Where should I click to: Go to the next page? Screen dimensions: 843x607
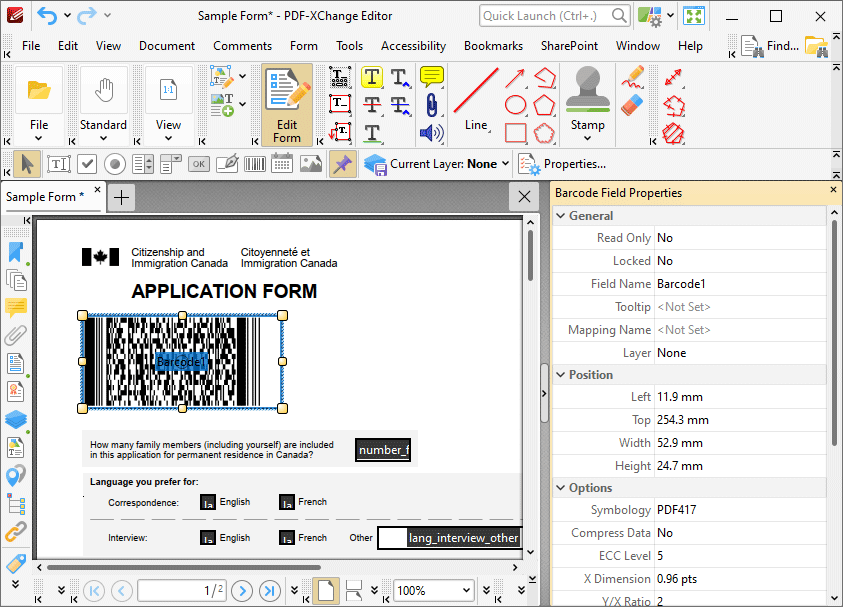242,591
